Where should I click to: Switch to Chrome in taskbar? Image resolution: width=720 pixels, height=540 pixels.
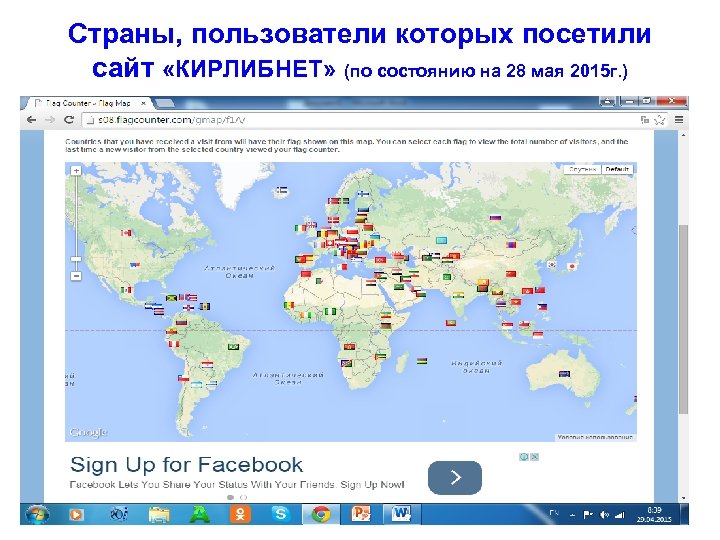321,514
